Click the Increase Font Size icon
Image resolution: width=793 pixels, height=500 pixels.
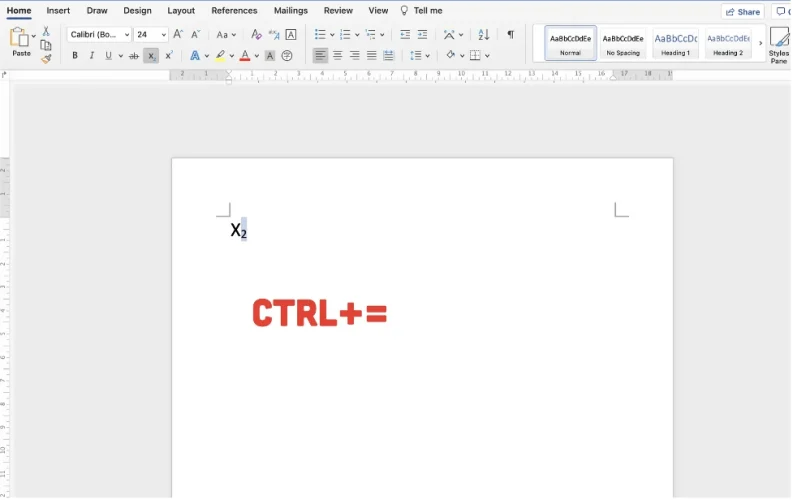[x=178, y=35]
